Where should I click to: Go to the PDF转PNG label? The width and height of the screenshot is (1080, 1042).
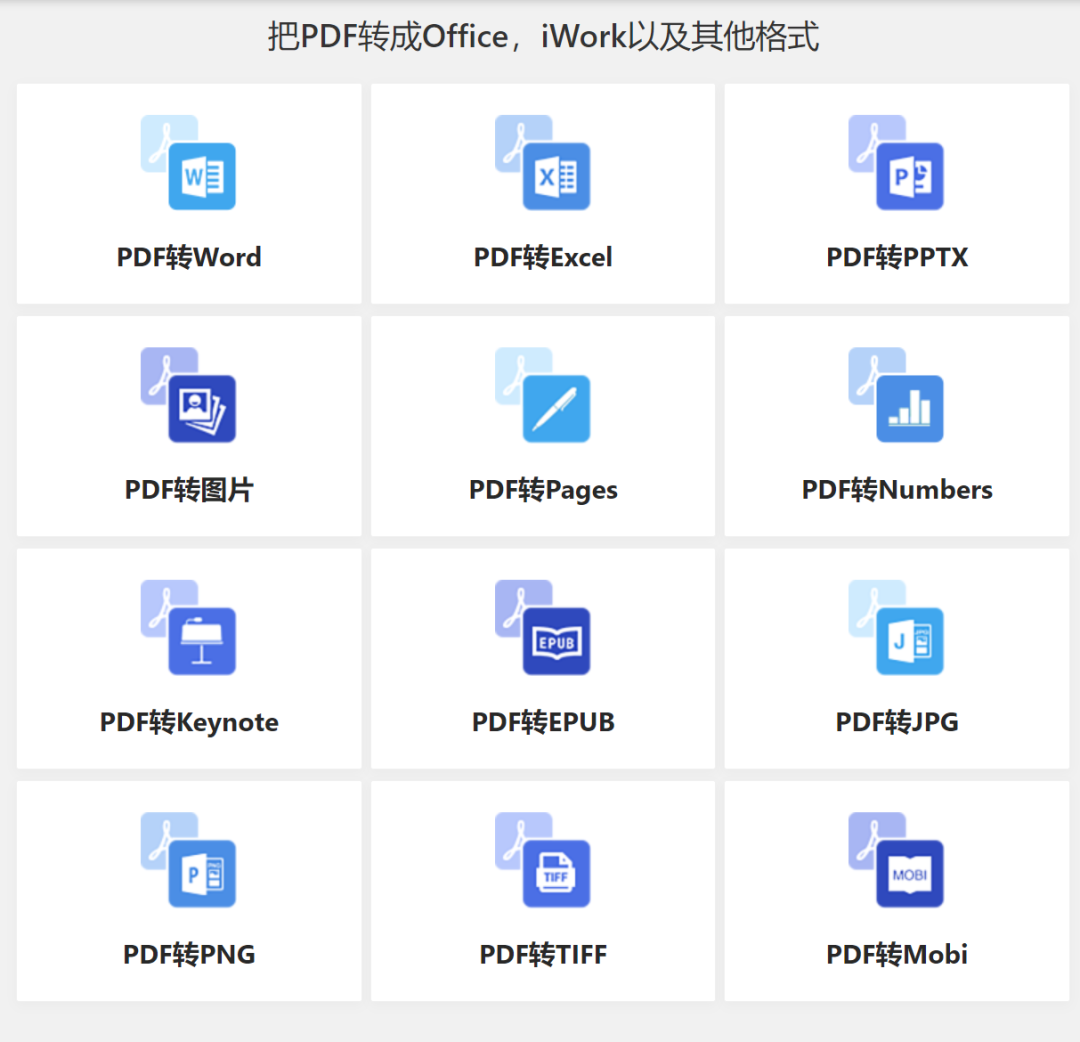coord(189,955)
